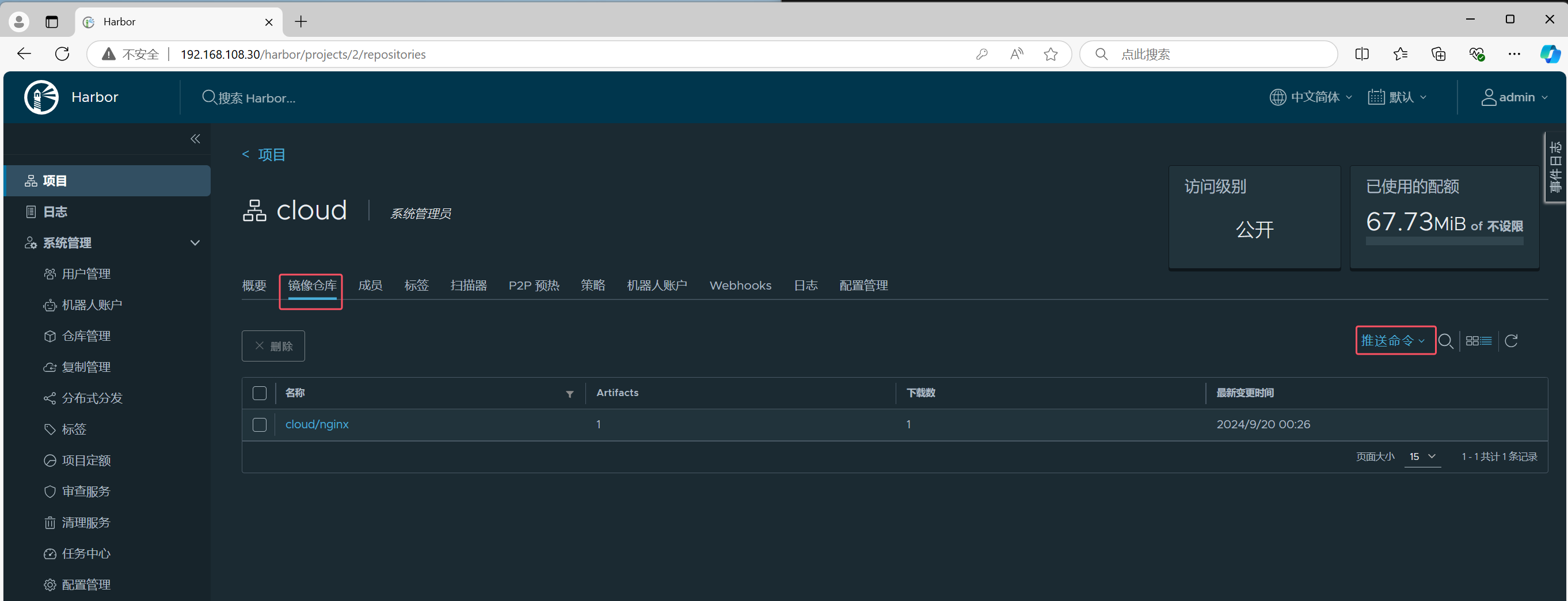Screen dimensions: 1568x601
Task: Click the password key icon in address bar
Action: (x=982, y=54)
